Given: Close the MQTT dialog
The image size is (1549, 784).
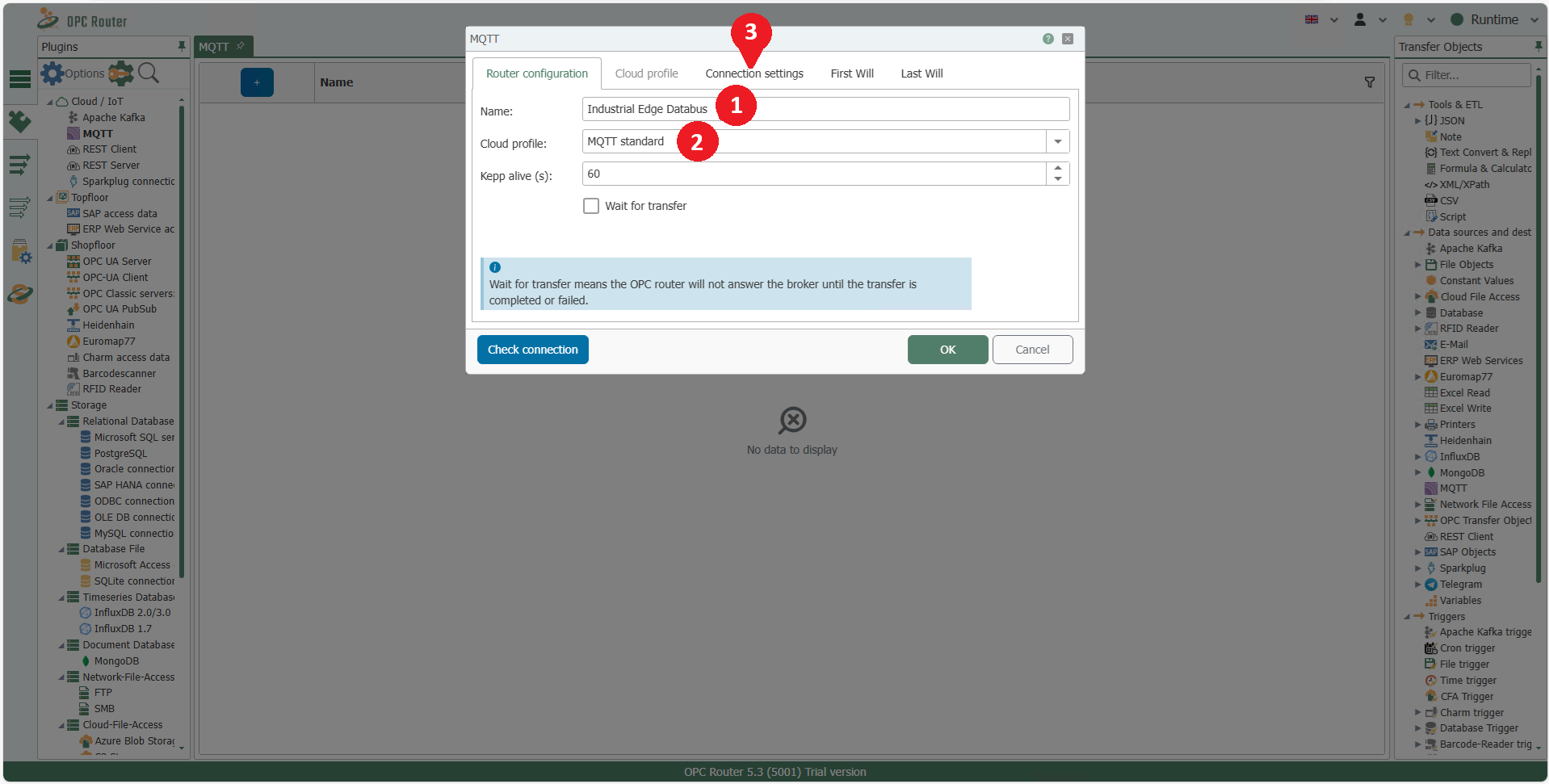Looking at the screenshot, I should pos(1068,39).
